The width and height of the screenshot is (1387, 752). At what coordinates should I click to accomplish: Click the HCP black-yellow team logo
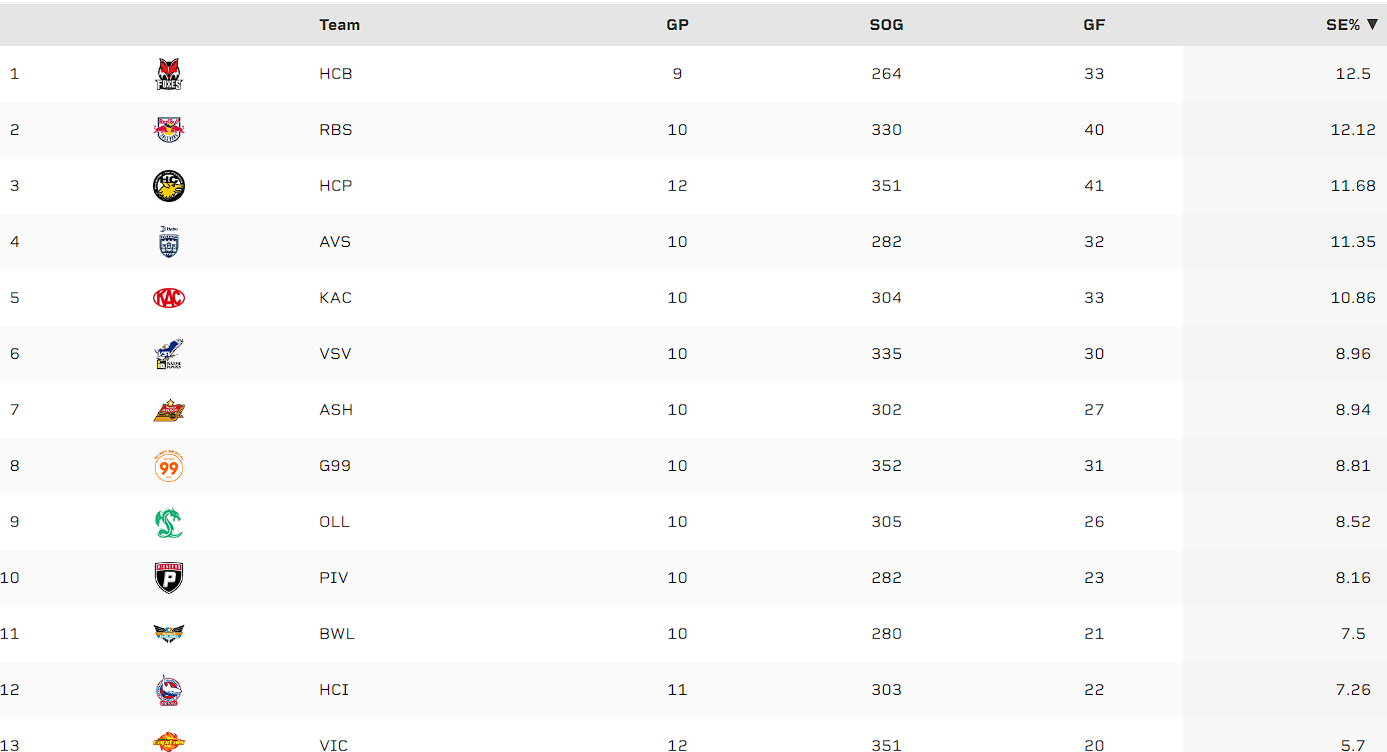tap(169, 186)
